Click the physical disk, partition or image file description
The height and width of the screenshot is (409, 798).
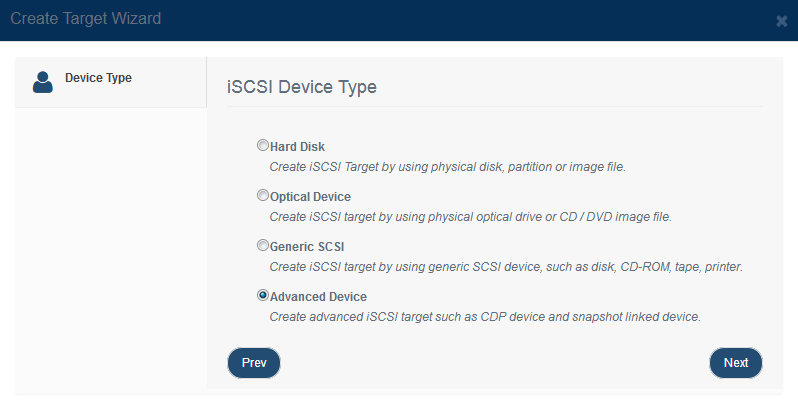[x=448, y=167]
